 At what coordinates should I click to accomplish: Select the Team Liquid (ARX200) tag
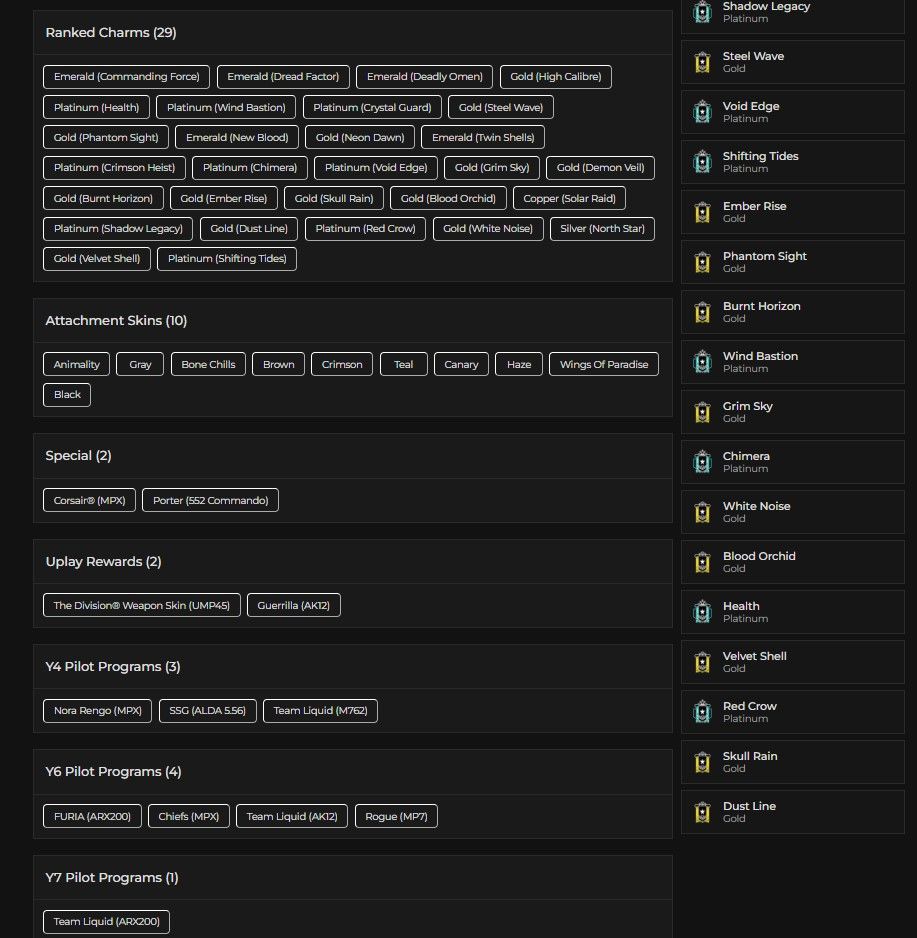tap(106, 922)
